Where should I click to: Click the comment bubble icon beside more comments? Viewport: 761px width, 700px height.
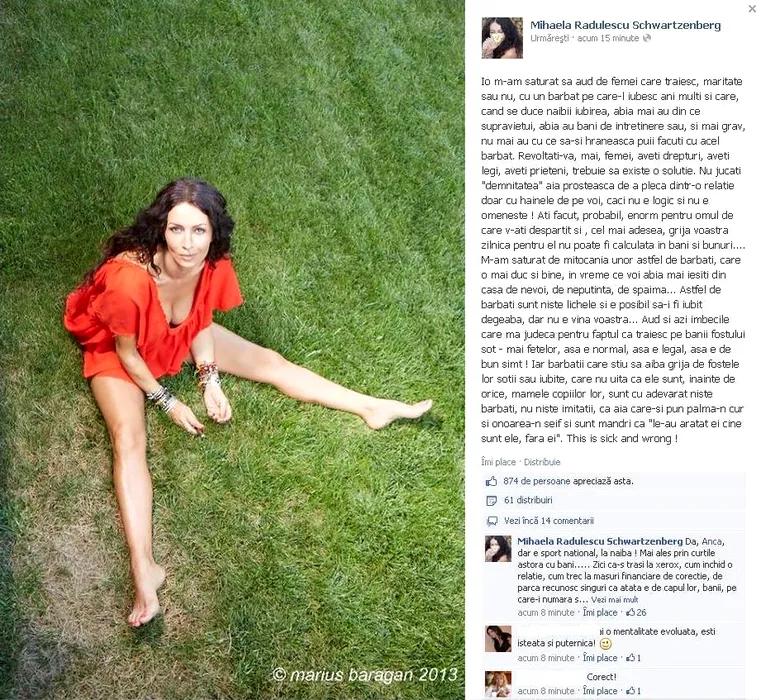tap(492, 521)
